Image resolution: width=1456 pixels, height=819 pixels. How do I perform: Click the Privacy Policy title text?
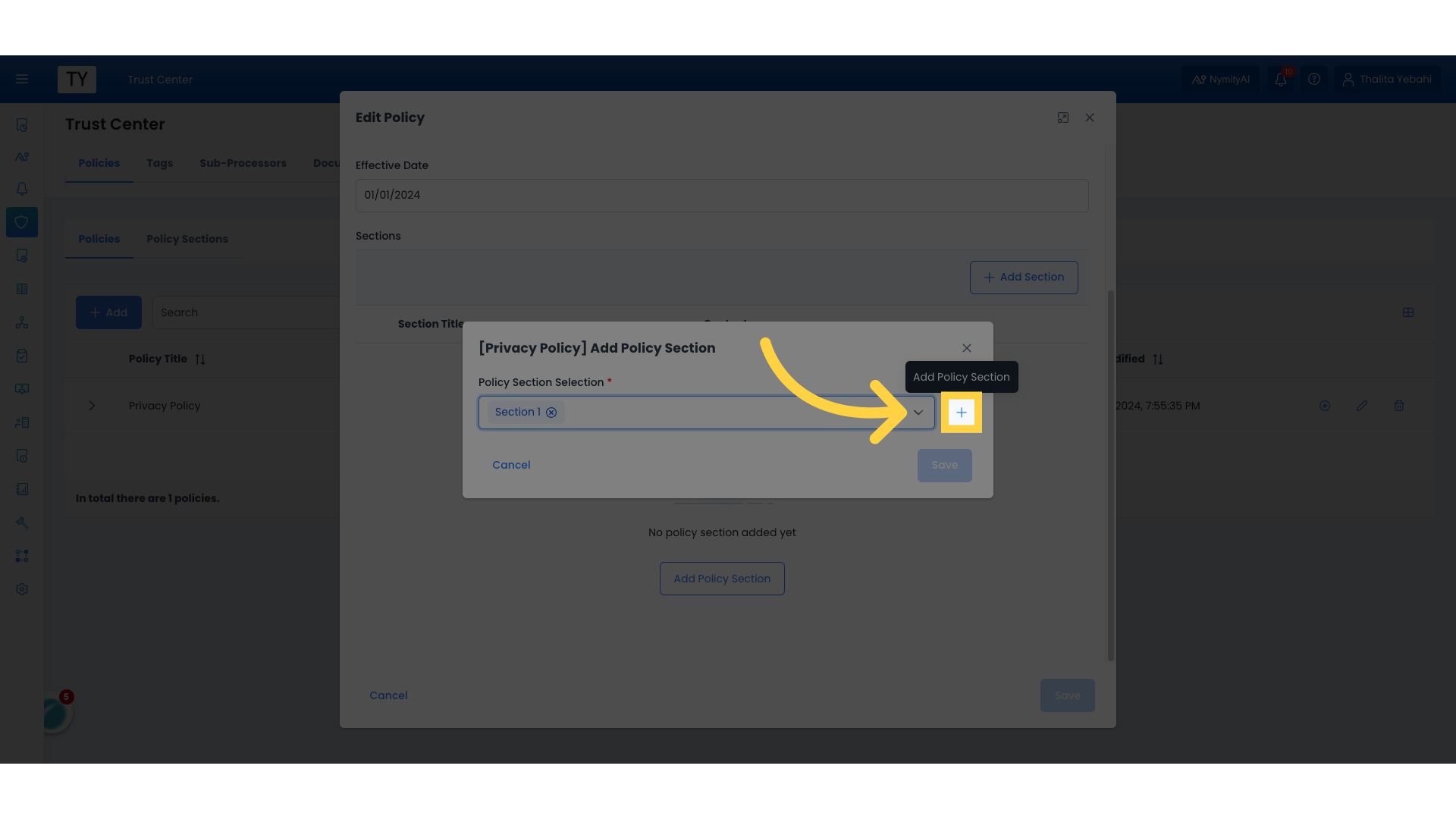point(165,406)
